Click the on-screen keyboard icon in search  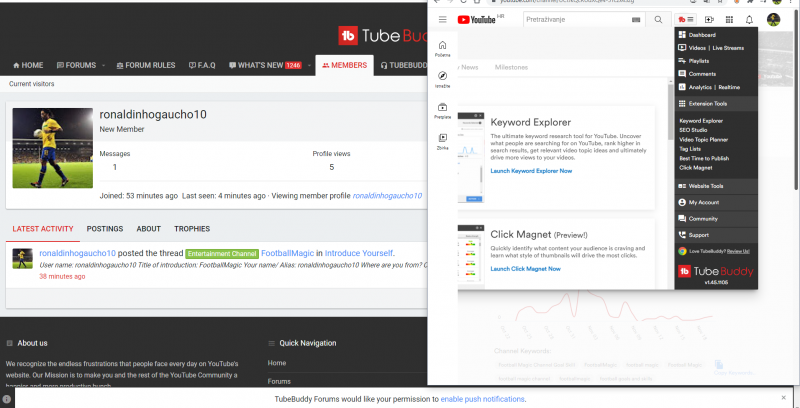click(x=636, y=19)
